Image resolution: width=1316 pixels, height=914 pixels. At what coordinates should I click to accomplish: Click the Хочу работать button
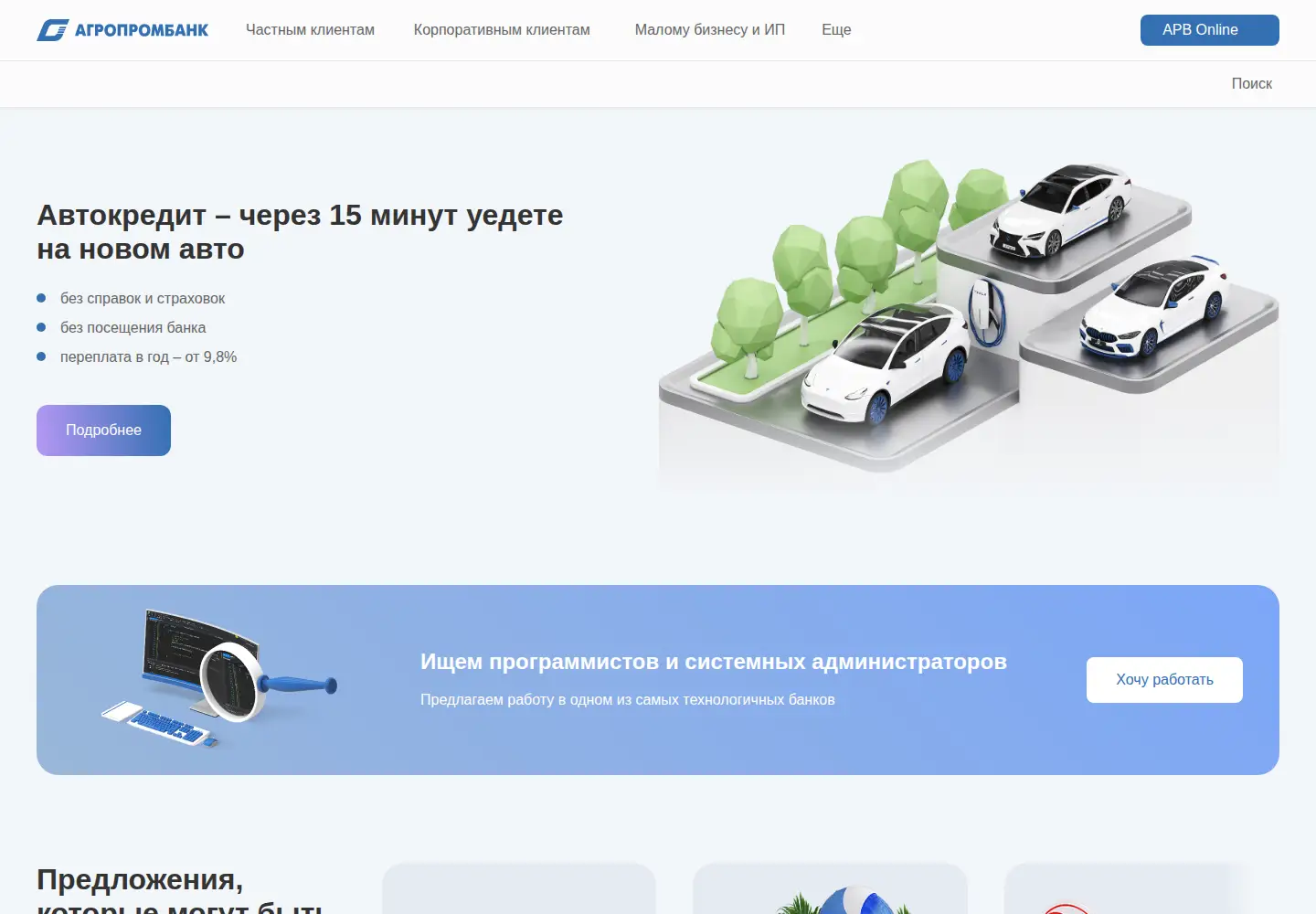(1164, 680)
